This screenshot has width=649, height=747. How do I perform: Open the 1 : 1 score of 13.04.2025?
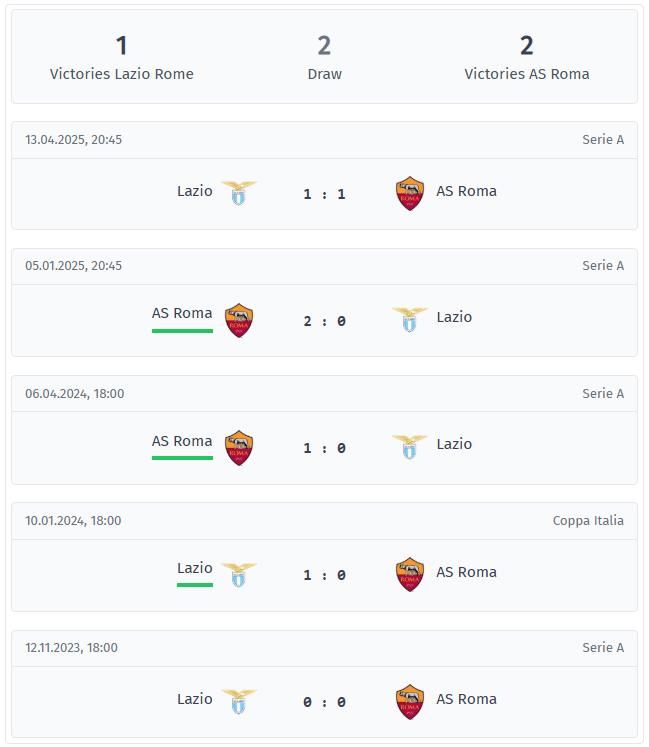click(324, 194)
